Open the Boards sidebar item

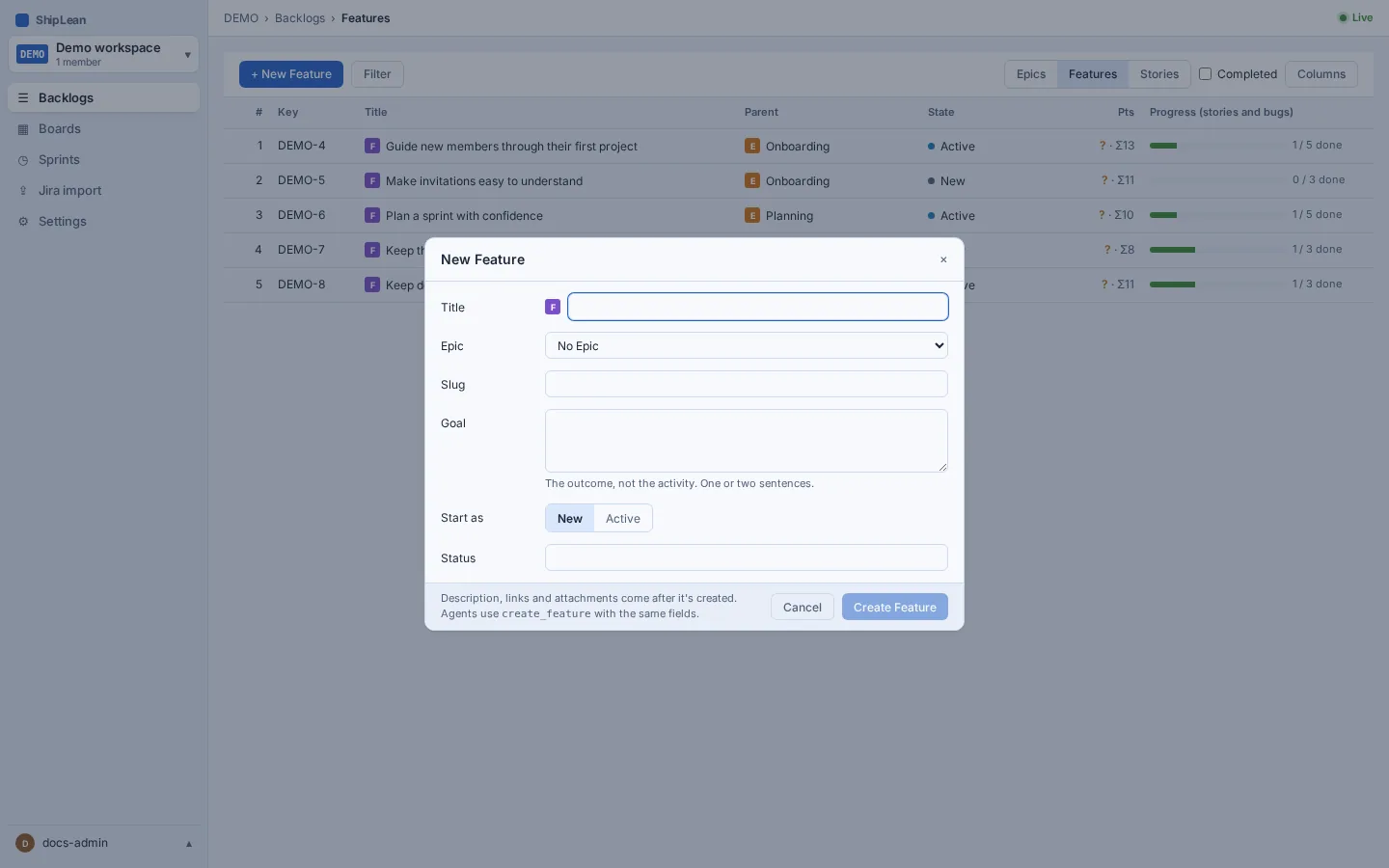tap(103, 128)
